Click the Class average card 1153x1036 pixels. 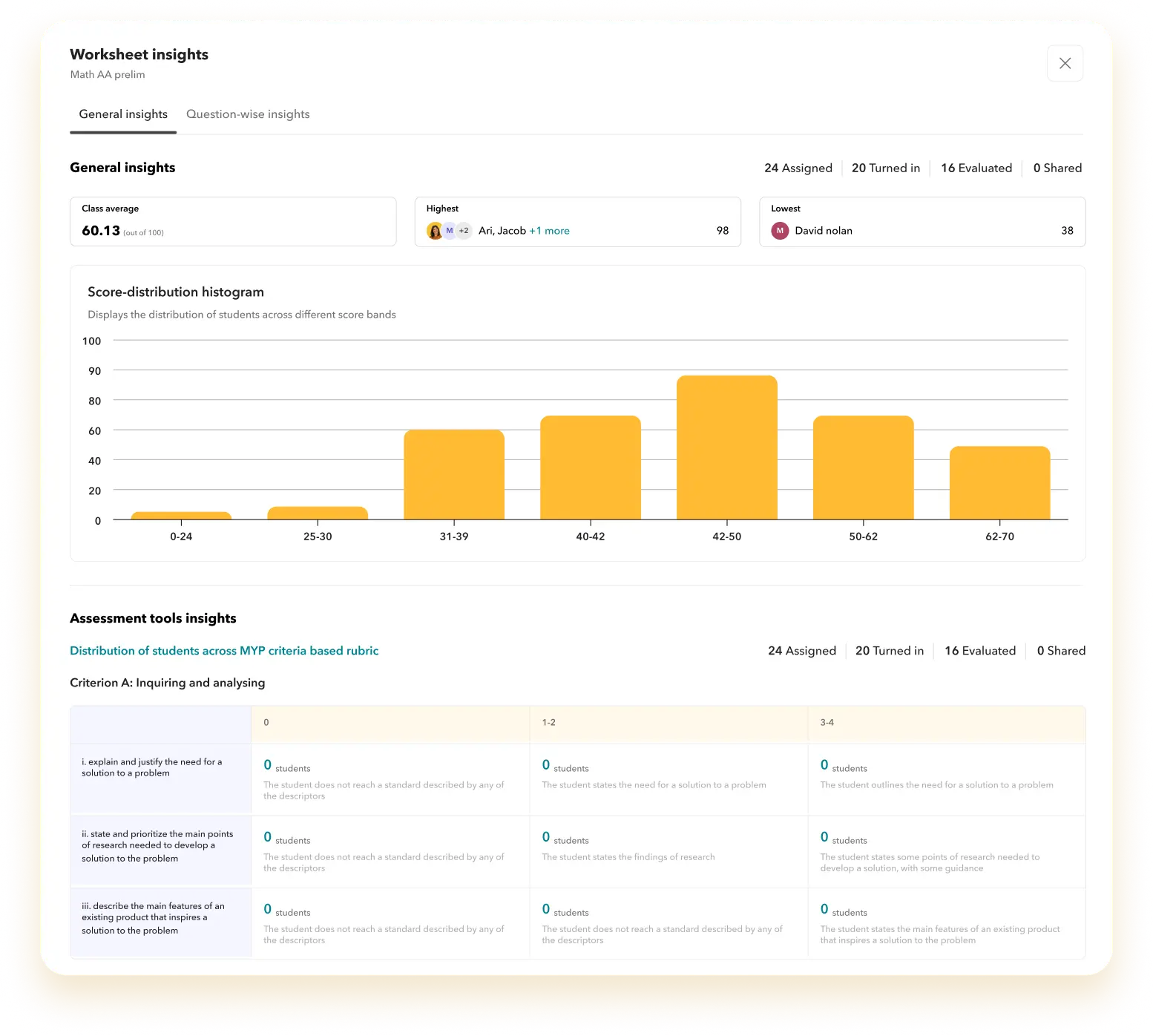pyautogui.click(x=233, y=221)
